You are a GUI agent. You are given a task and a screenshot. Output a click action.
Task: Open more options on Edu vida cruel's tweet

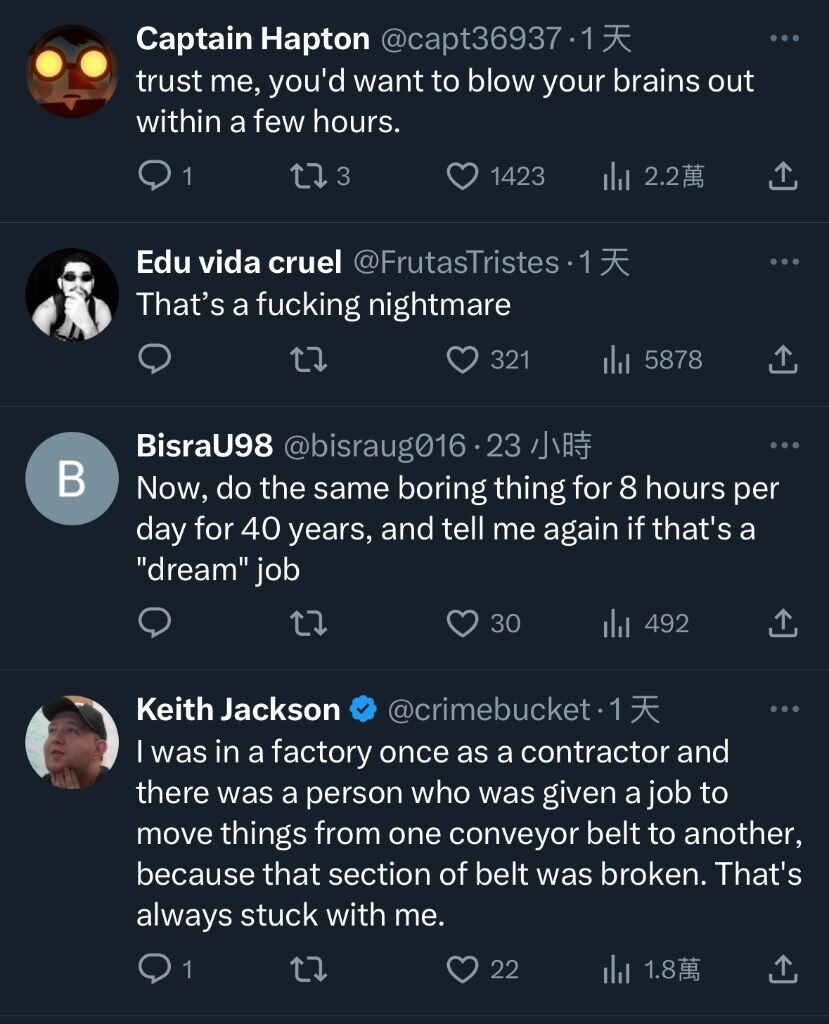(784, 262)
